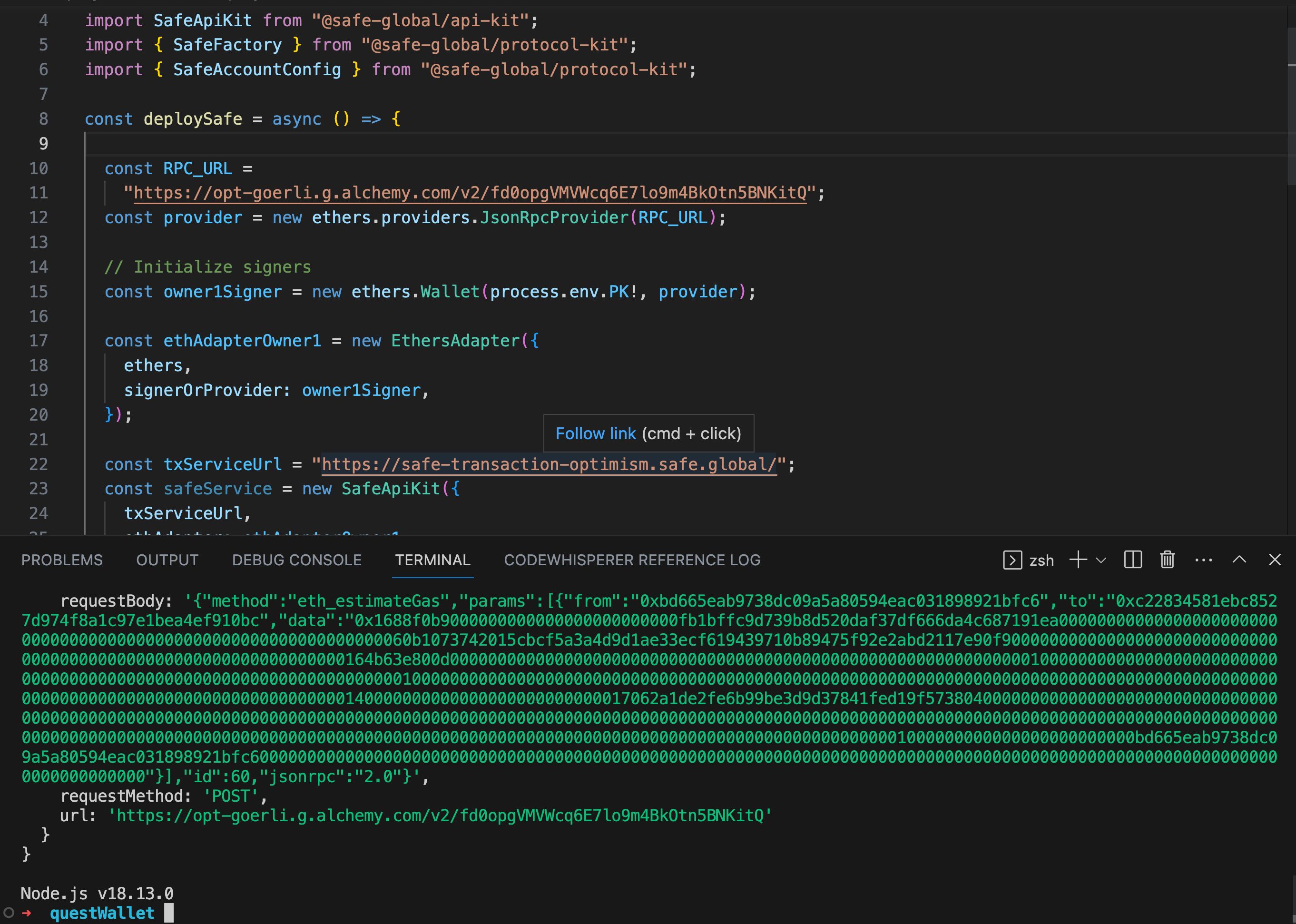Click requestBody label in terminal output
1296x924 pixels.
(116, 601)
